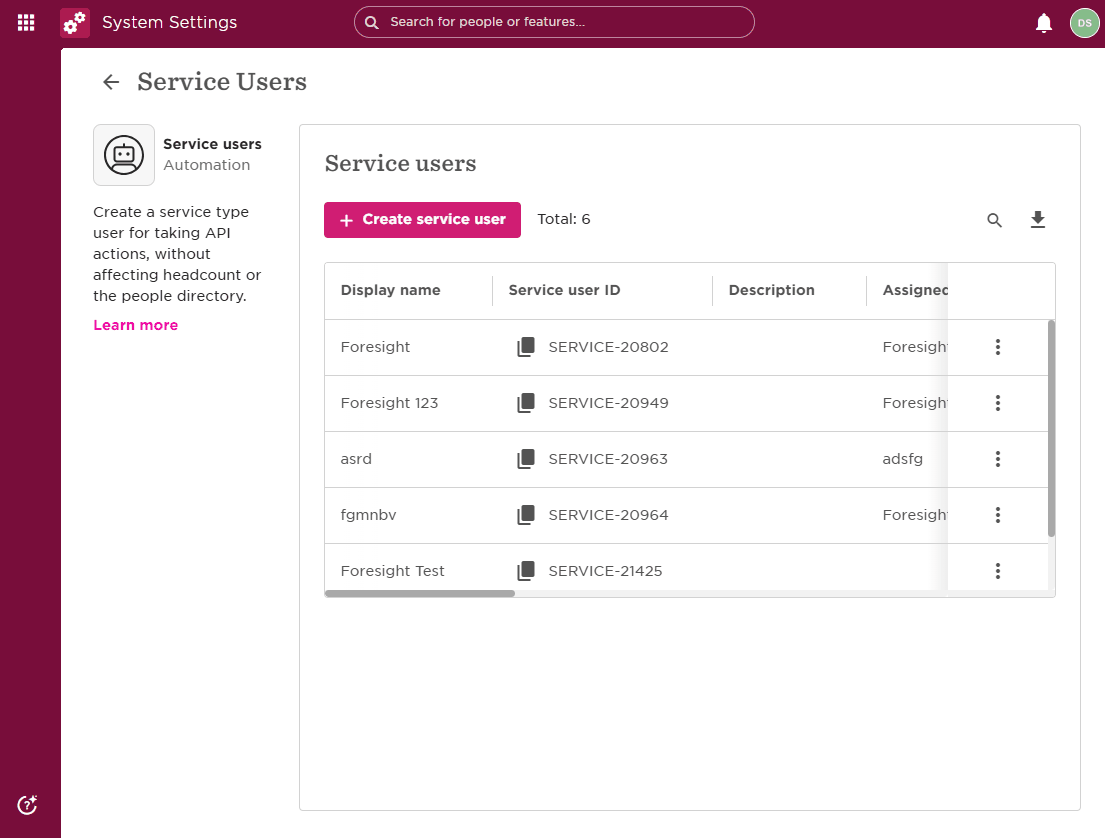Click the SERVICE-20964 ID text
1105x838 pixels.
coord(608,515)
